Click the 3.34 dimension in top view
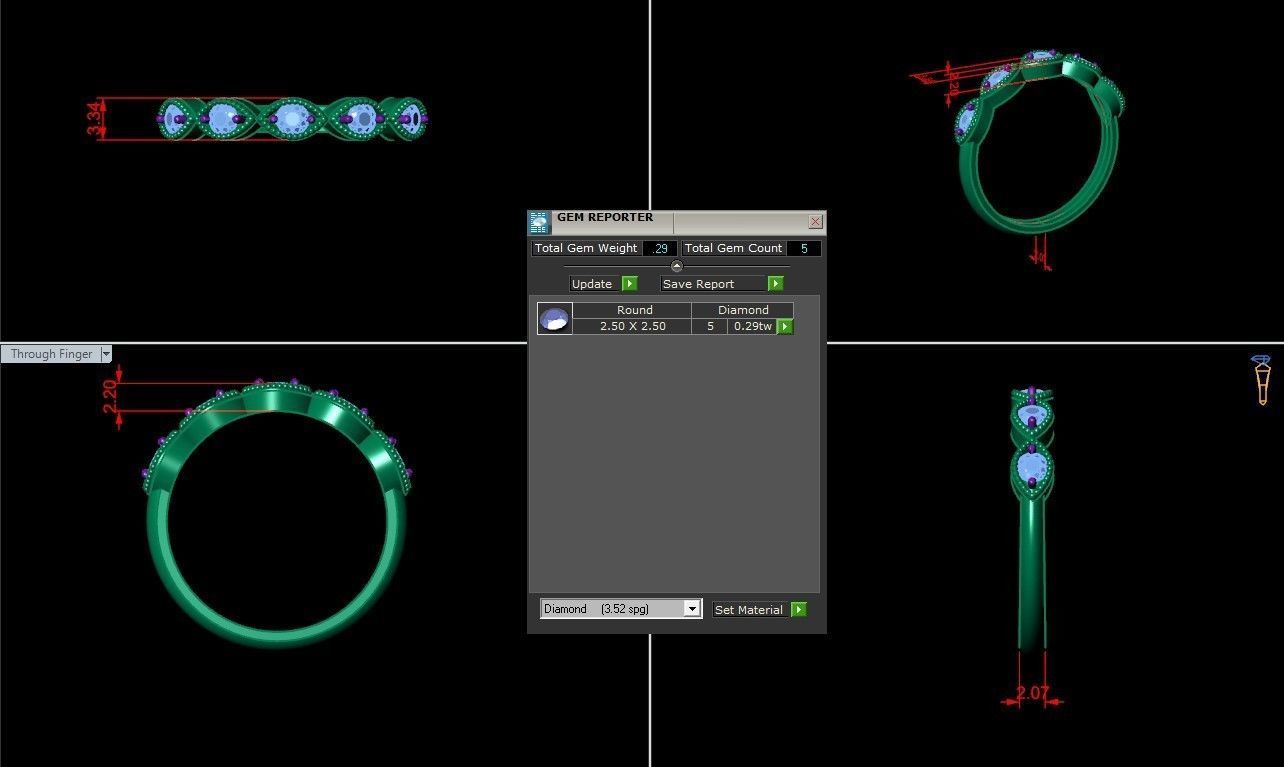 click(95, 118)
